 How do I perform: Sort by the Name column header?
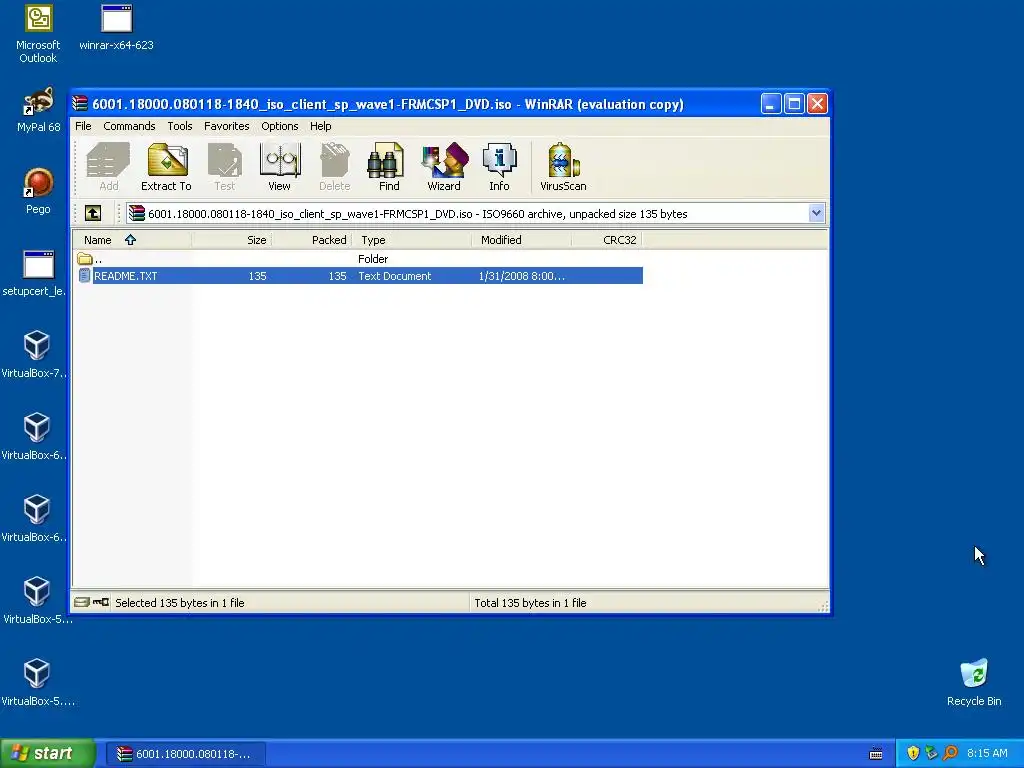tap(132, 240)
